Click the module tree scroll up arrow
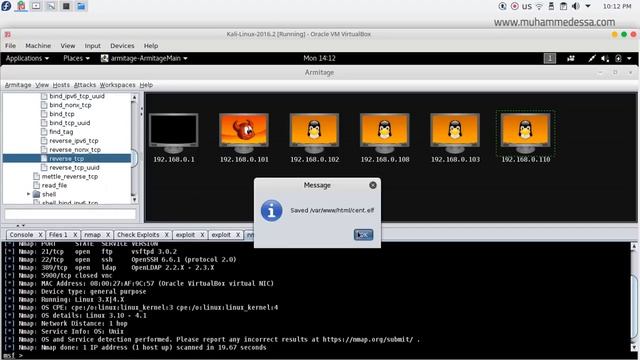 point(134,97)
